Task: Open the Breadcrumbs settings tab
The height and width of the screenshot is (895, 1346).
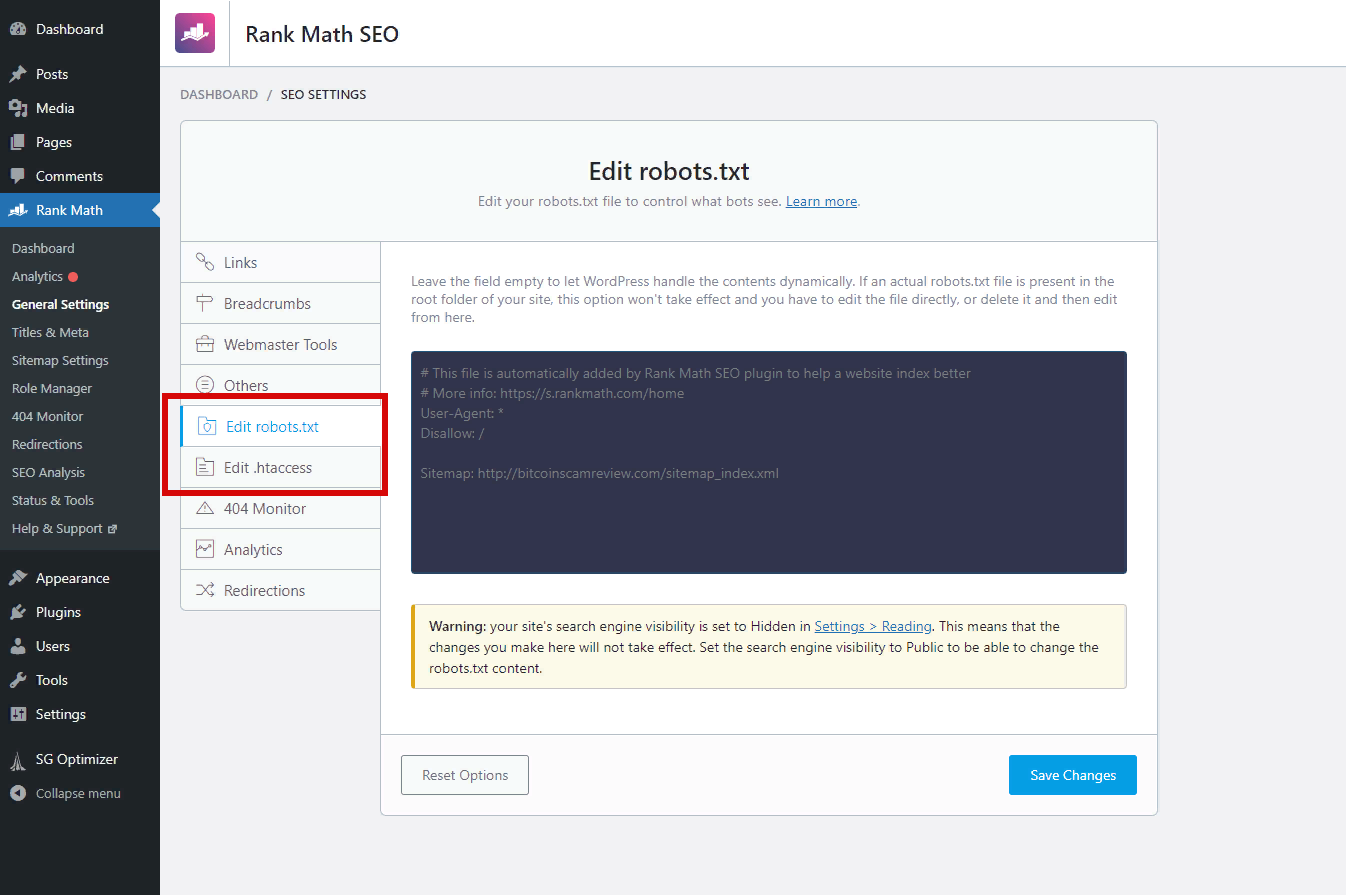Action: tap(281, 303)
